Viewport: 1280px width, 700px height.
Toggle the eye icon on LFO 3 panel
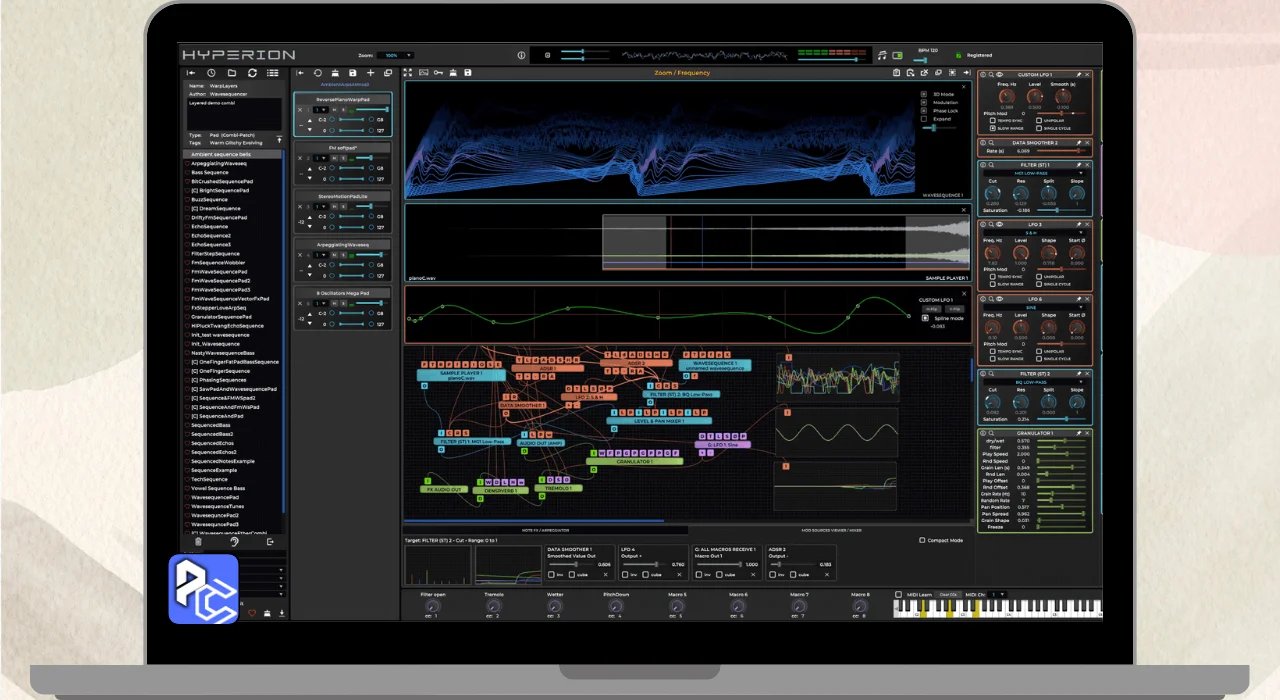click(x=999, y=225)
